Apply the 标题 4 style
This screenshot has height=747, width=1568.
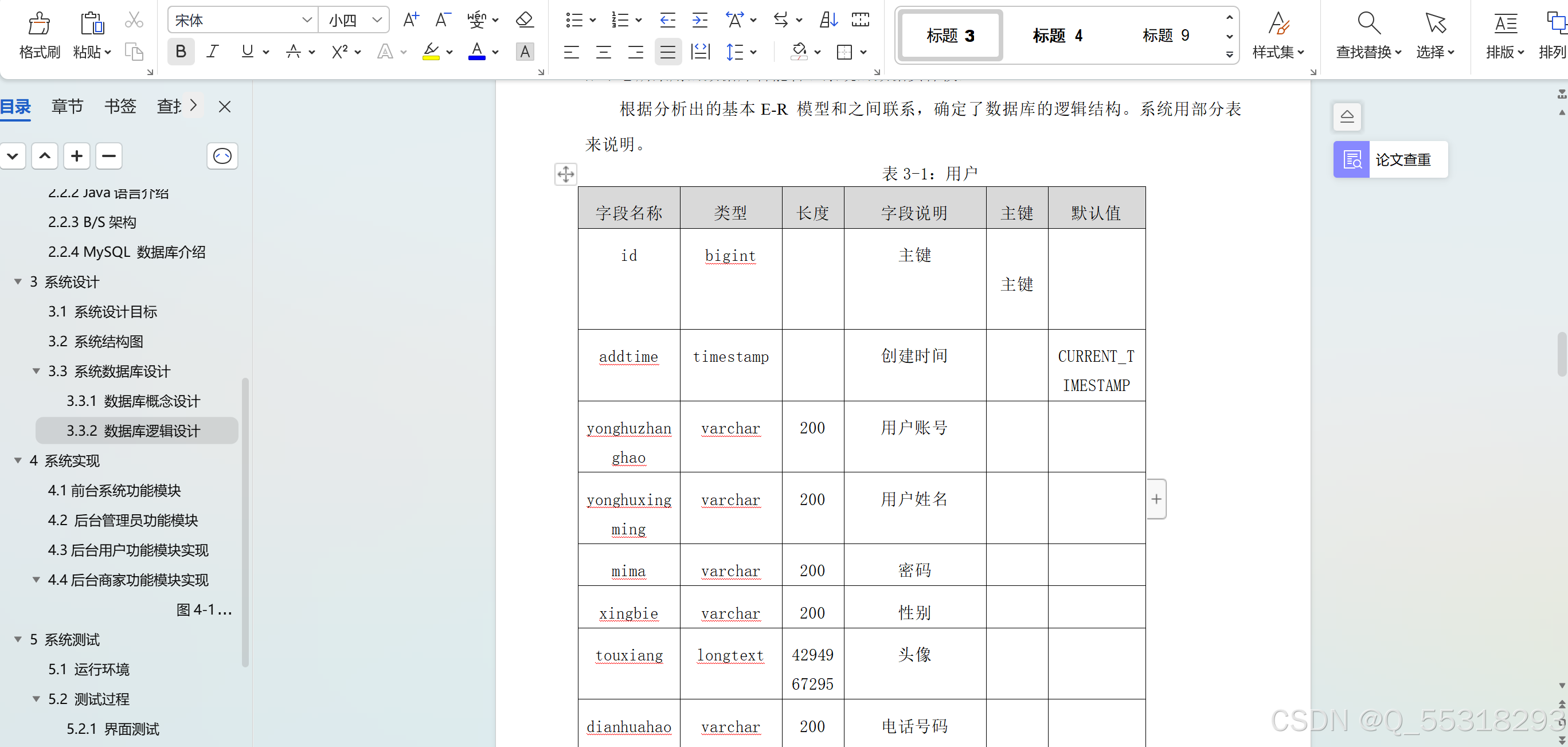pos(1057,36)
